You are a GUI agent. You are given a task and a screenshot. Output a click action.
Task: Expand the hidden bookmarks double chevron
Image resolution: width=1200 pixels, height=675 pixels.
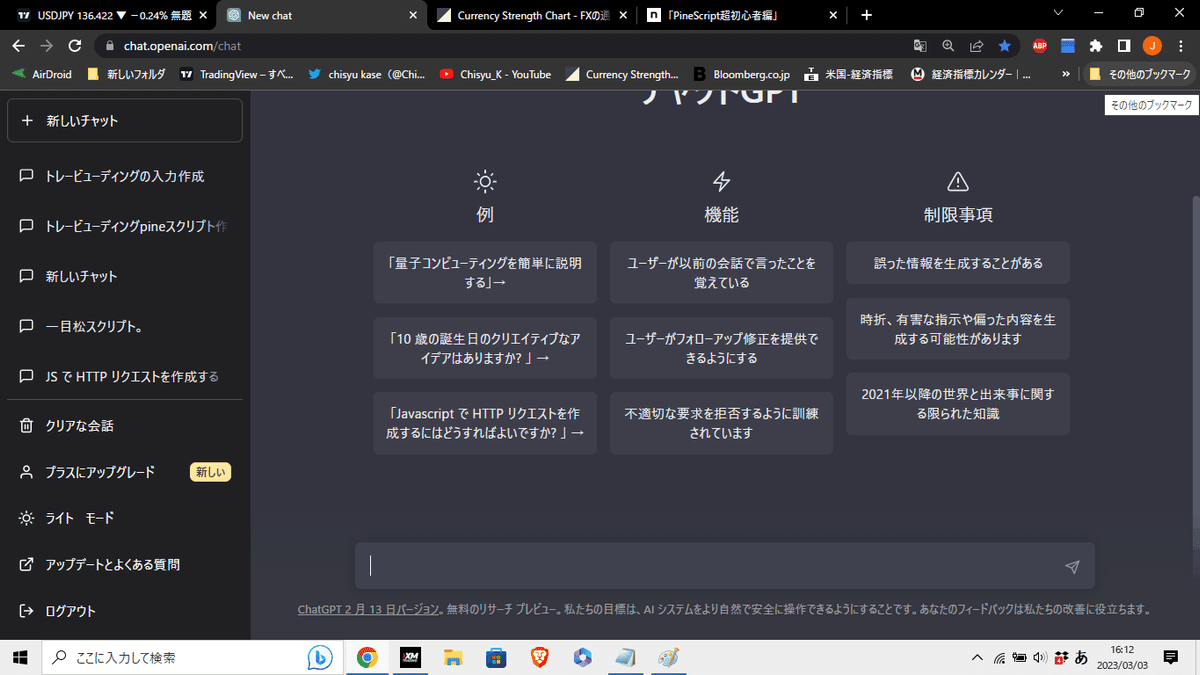click(1067, 74)
